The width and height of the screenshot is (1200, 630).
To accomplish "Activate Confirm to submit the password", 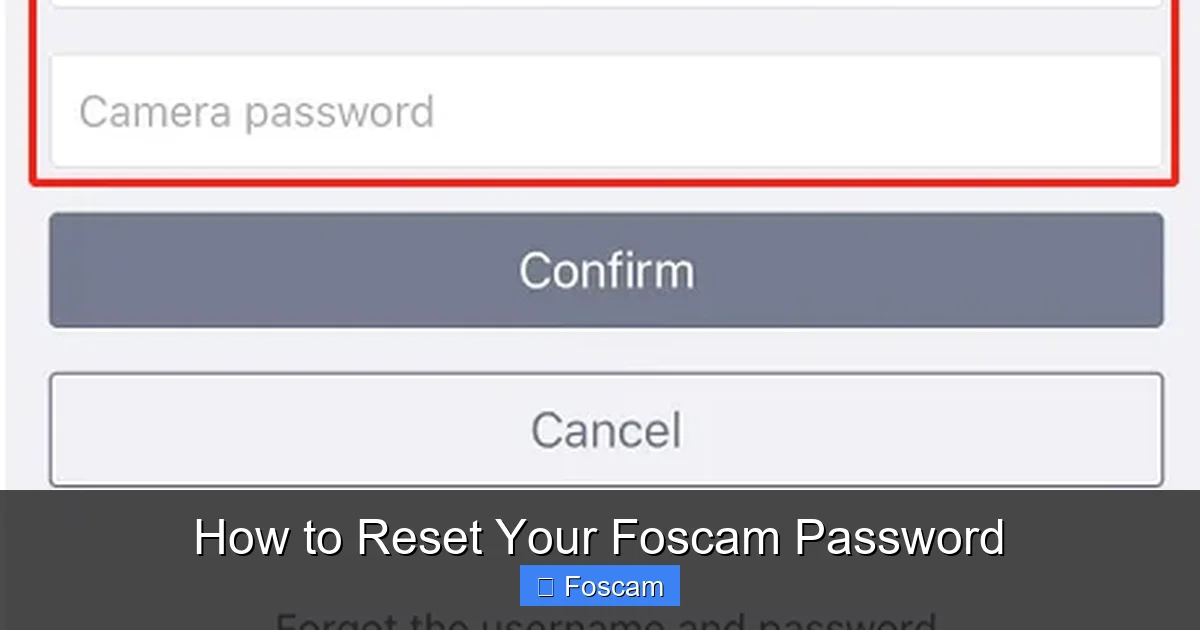I will click(x=606, y=270).
